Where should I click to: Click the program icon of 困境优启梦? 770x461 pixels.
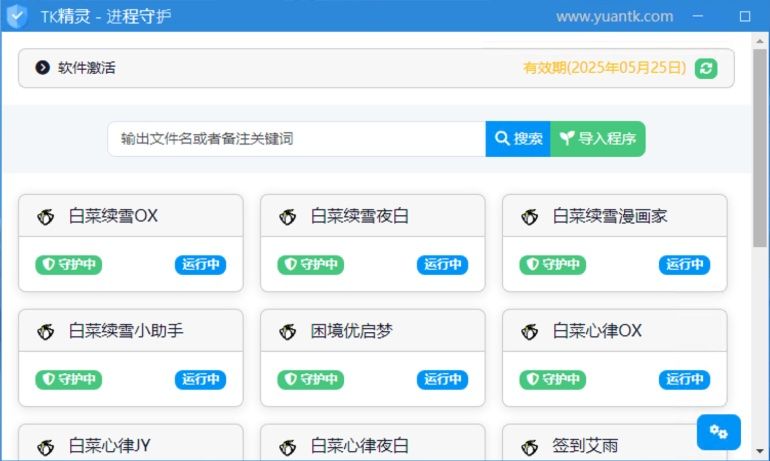(288, 331)
